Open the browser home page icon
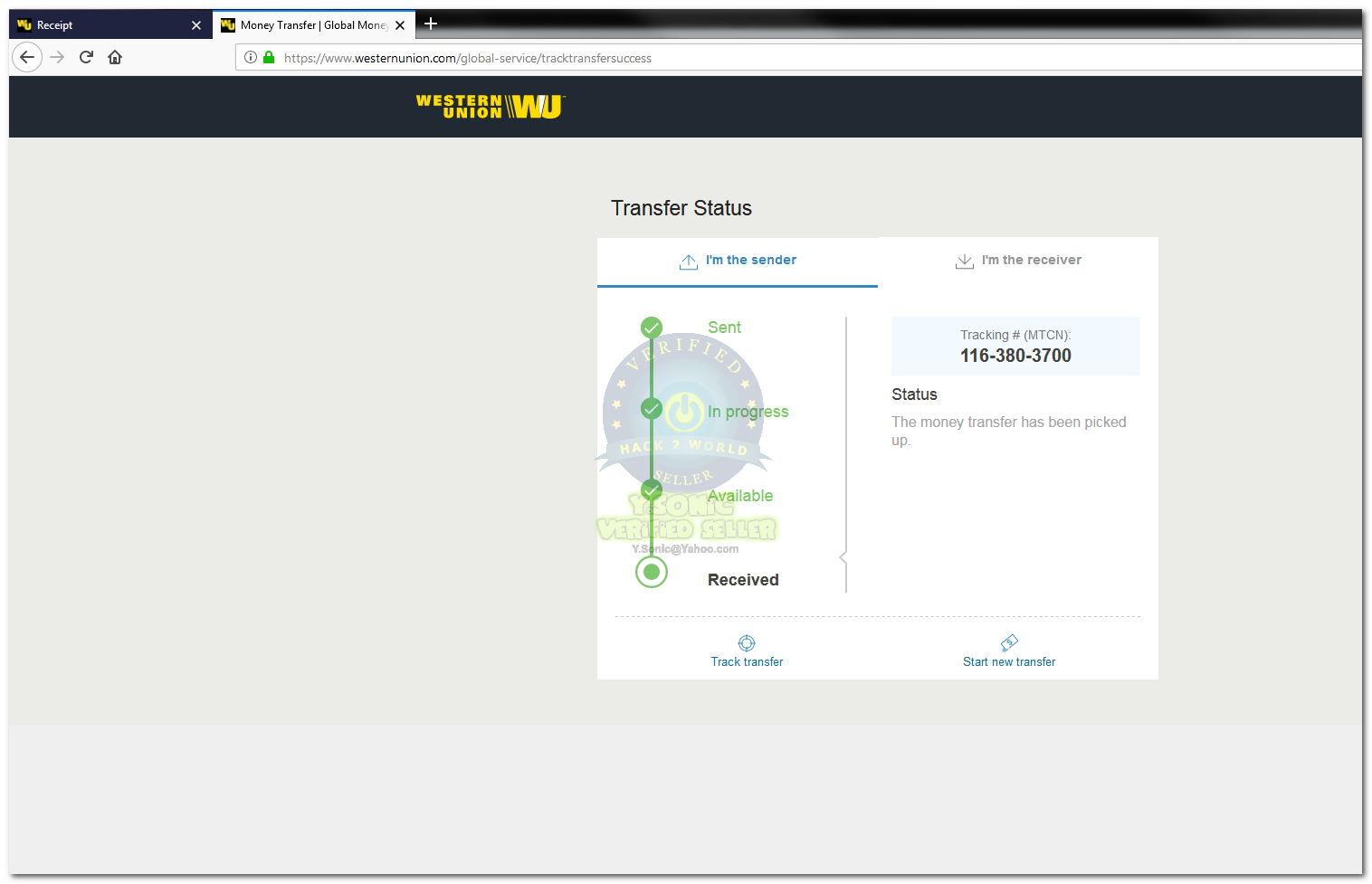 tap(115, 57)
